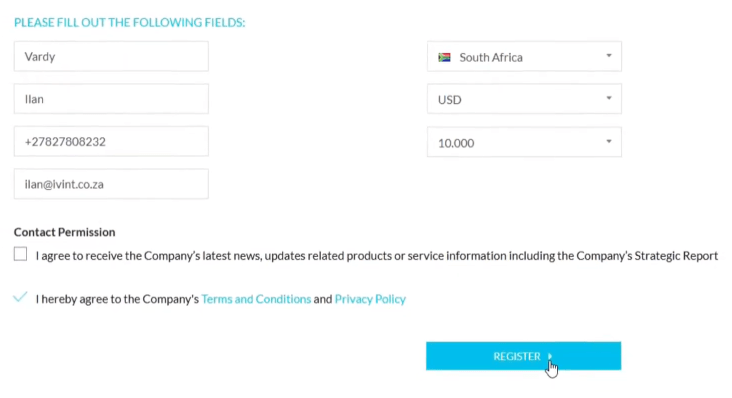This screenshot has width=732, height=398.
Task: Focus the phone number field +27827808232
Action: 111,141
